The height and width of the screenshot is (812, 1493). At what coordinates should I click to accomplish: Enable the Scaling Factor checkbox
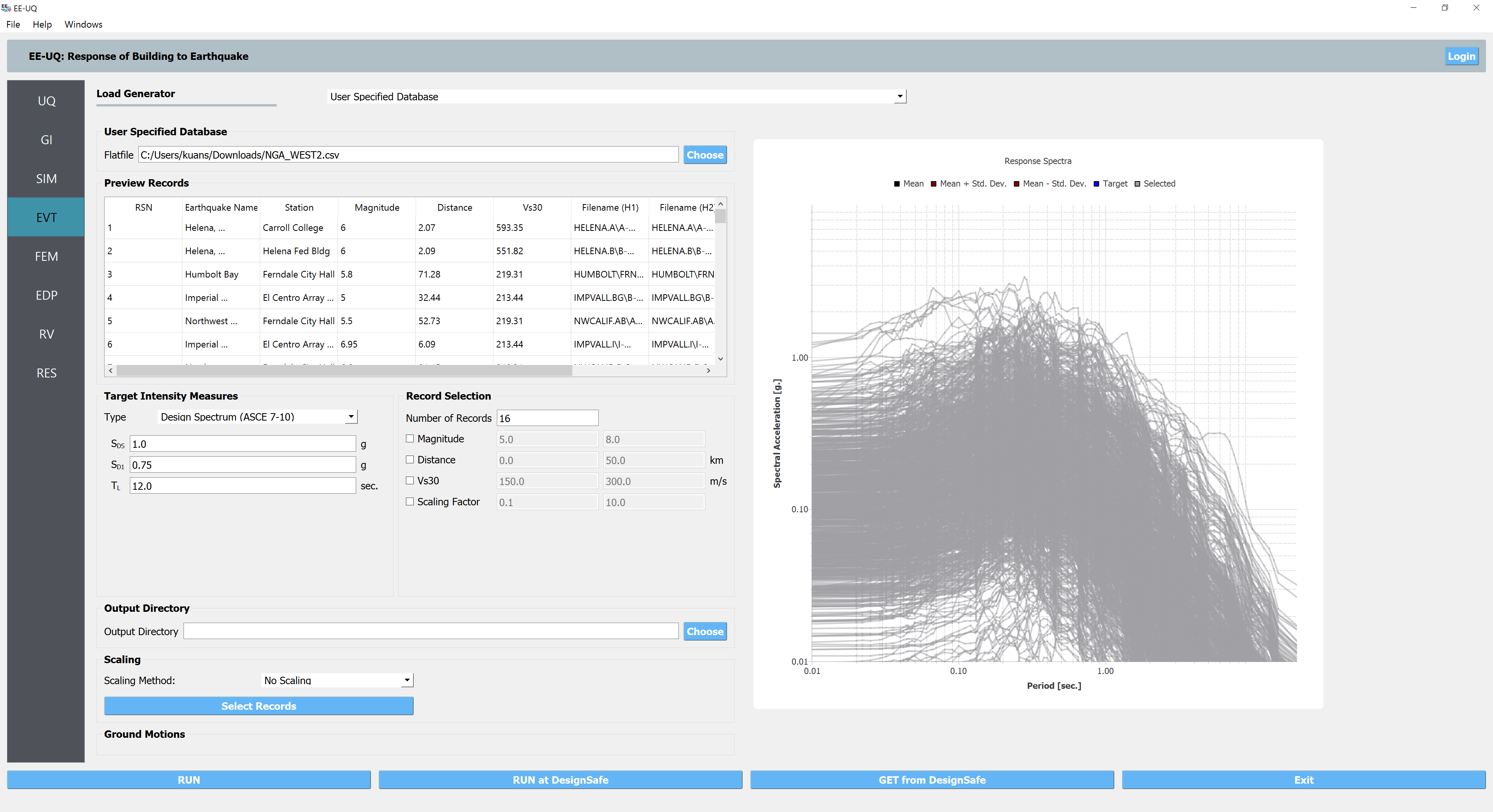[x=410, y=501]
